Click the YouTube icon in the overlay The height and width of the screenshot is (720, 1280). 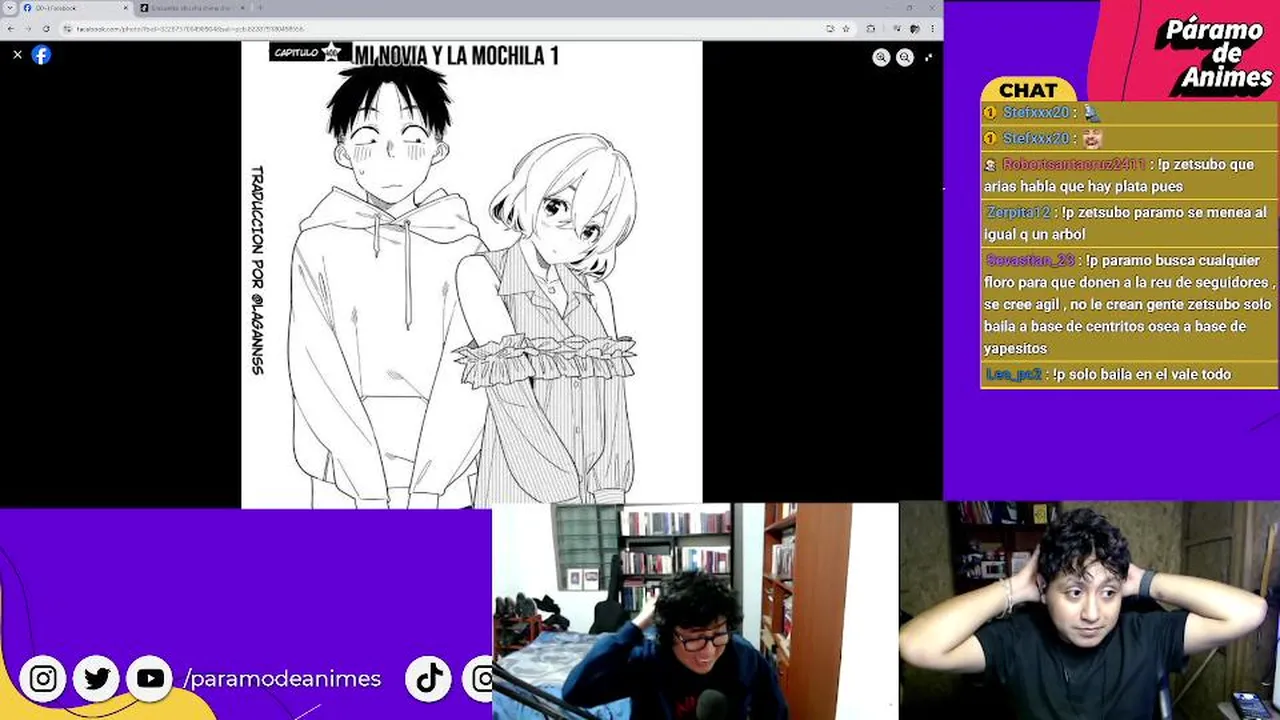150,679
